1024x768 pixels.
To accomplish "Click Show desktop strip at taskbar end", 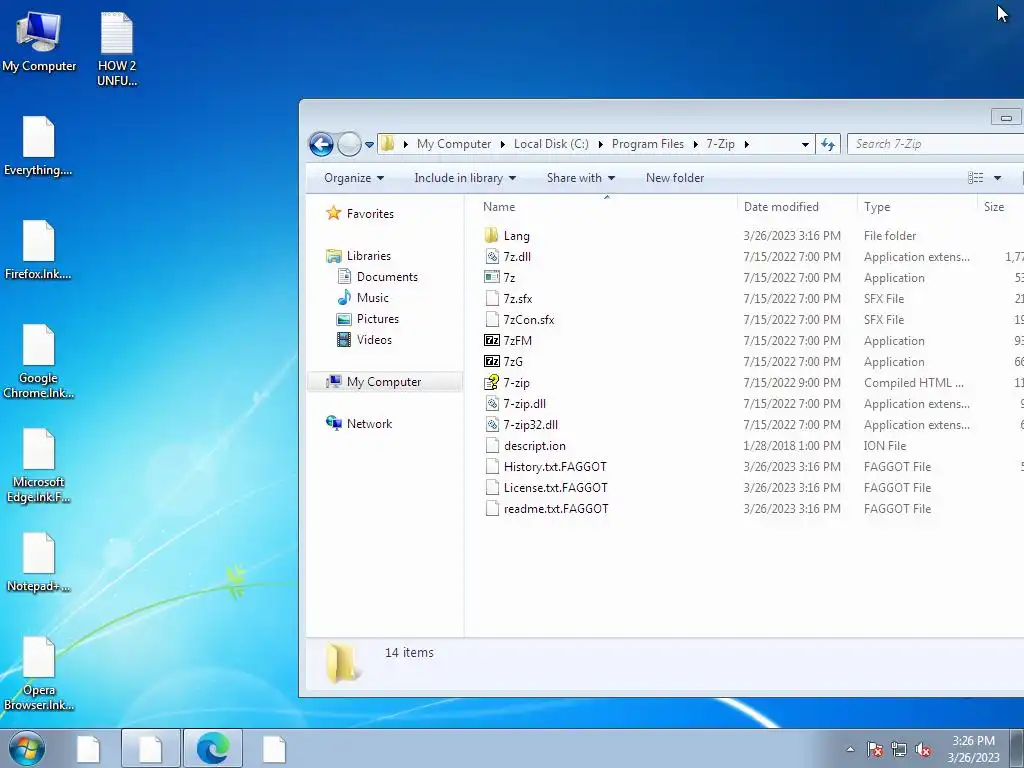I will [1017, 748].
